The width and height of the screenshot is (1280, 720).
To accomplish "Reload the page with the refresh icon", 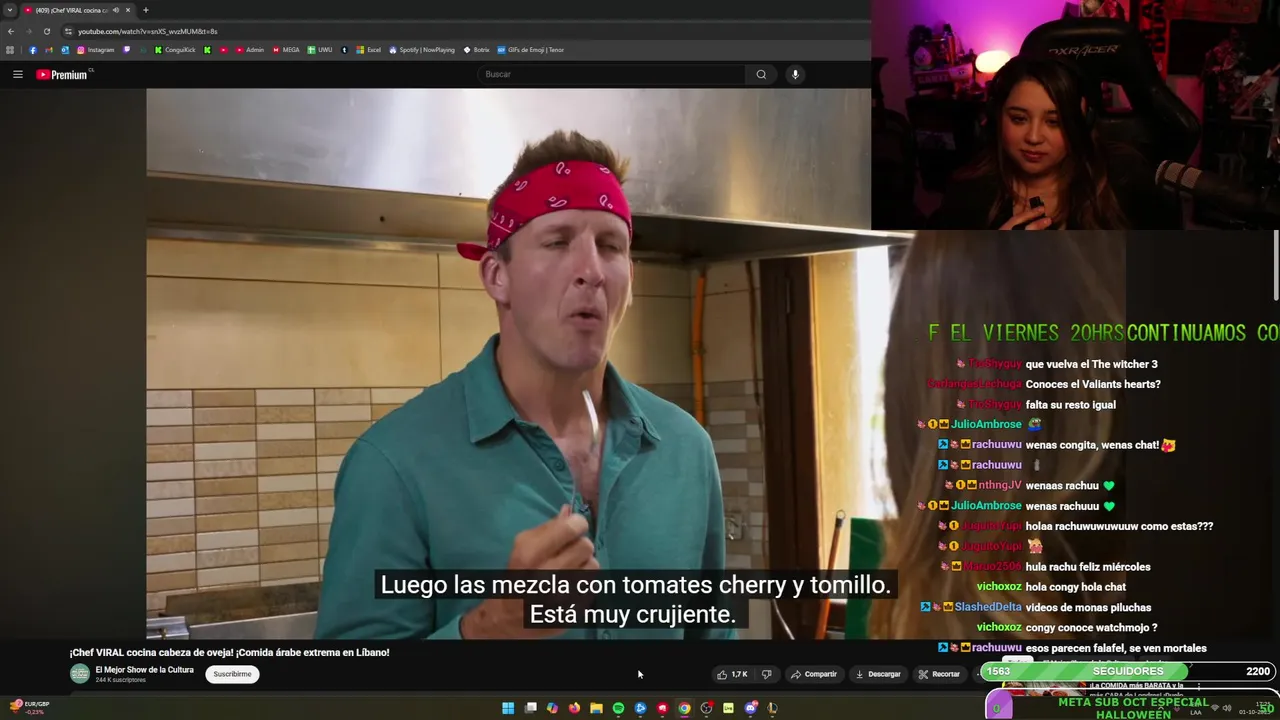I will (x=46, y=31).
